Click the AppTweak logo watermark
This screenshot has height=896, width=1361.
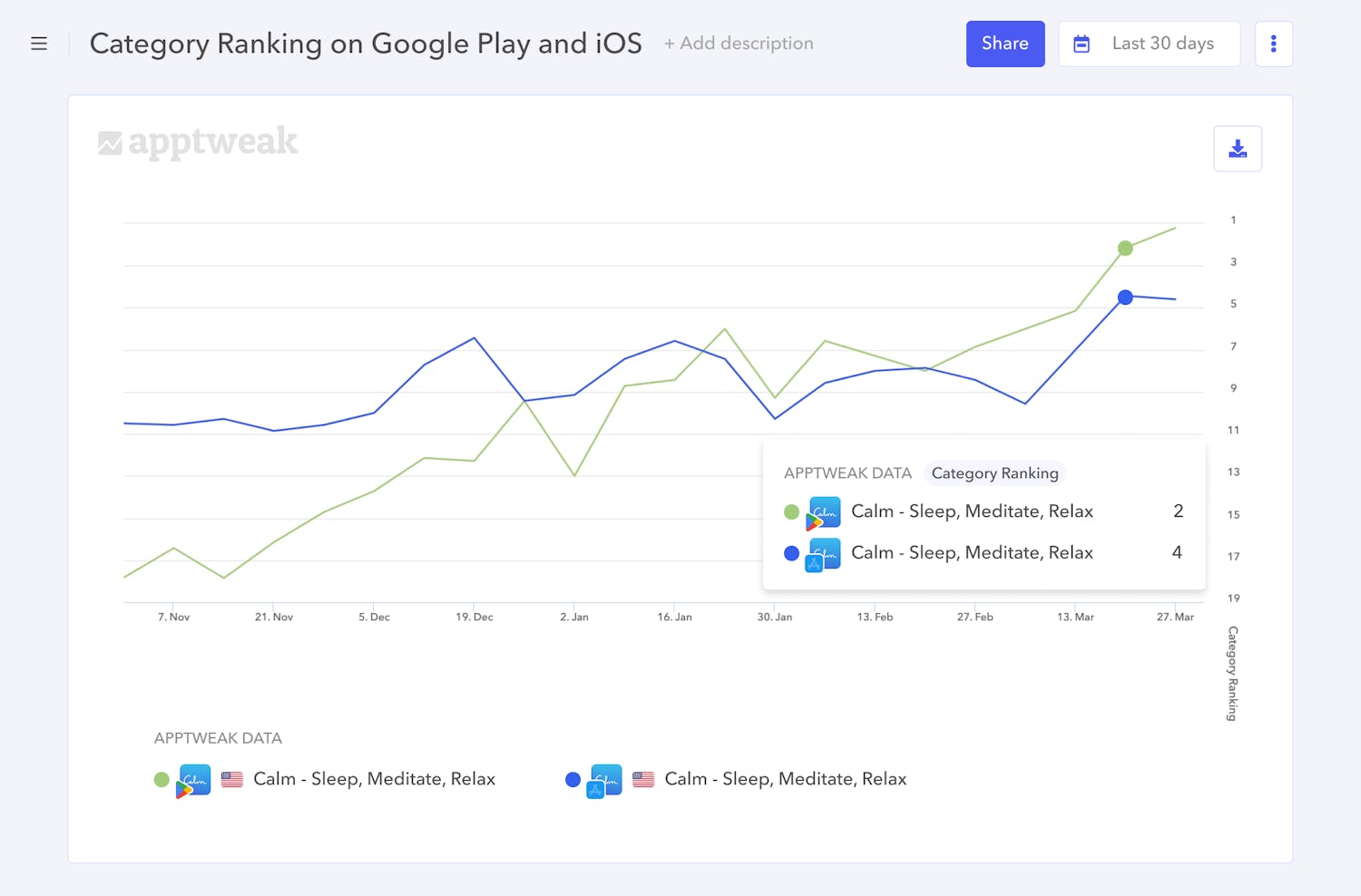[x=197, y=141]
